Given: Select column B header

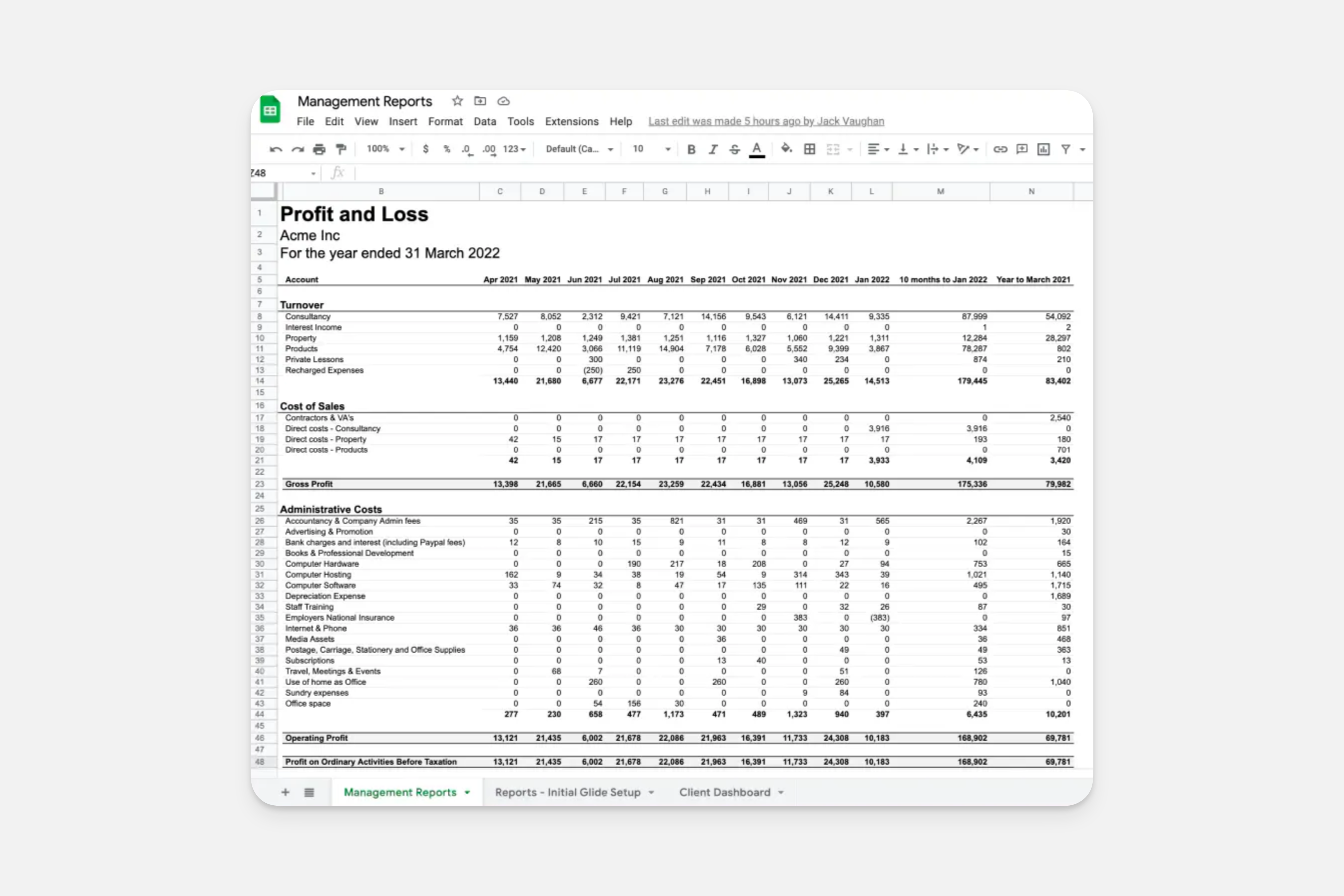Looking at the screenshot, I should [381, 192].
